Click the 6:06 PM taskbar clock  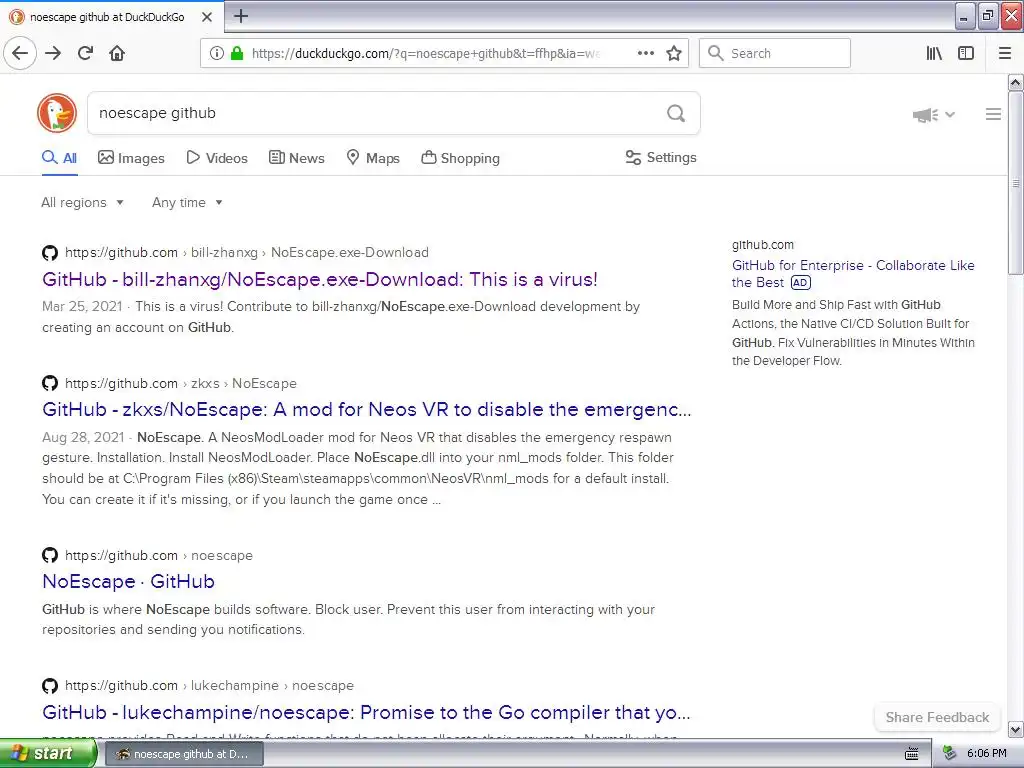click(986, 754)
